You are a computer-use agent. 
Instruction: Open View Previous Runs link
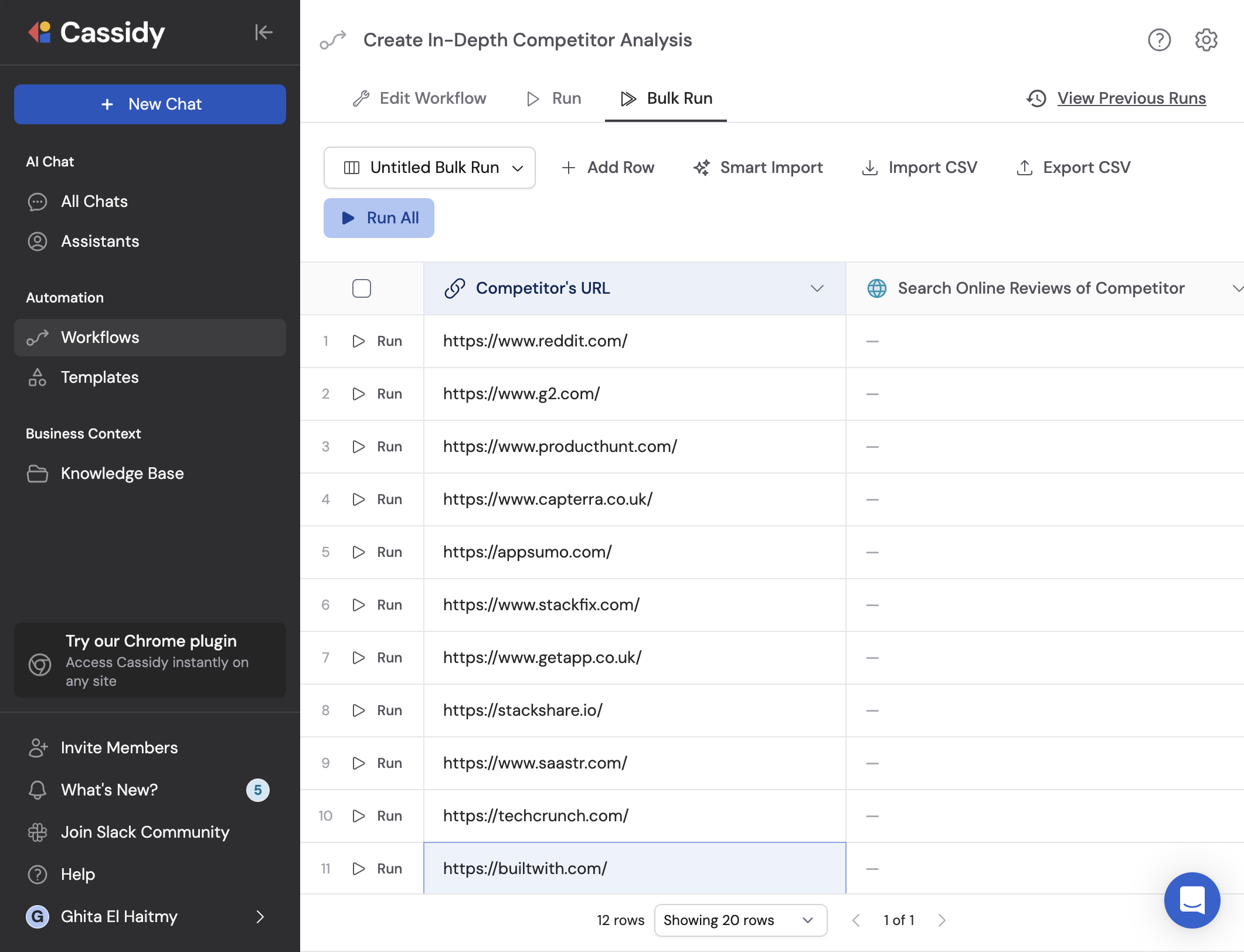click(1117, 98)
